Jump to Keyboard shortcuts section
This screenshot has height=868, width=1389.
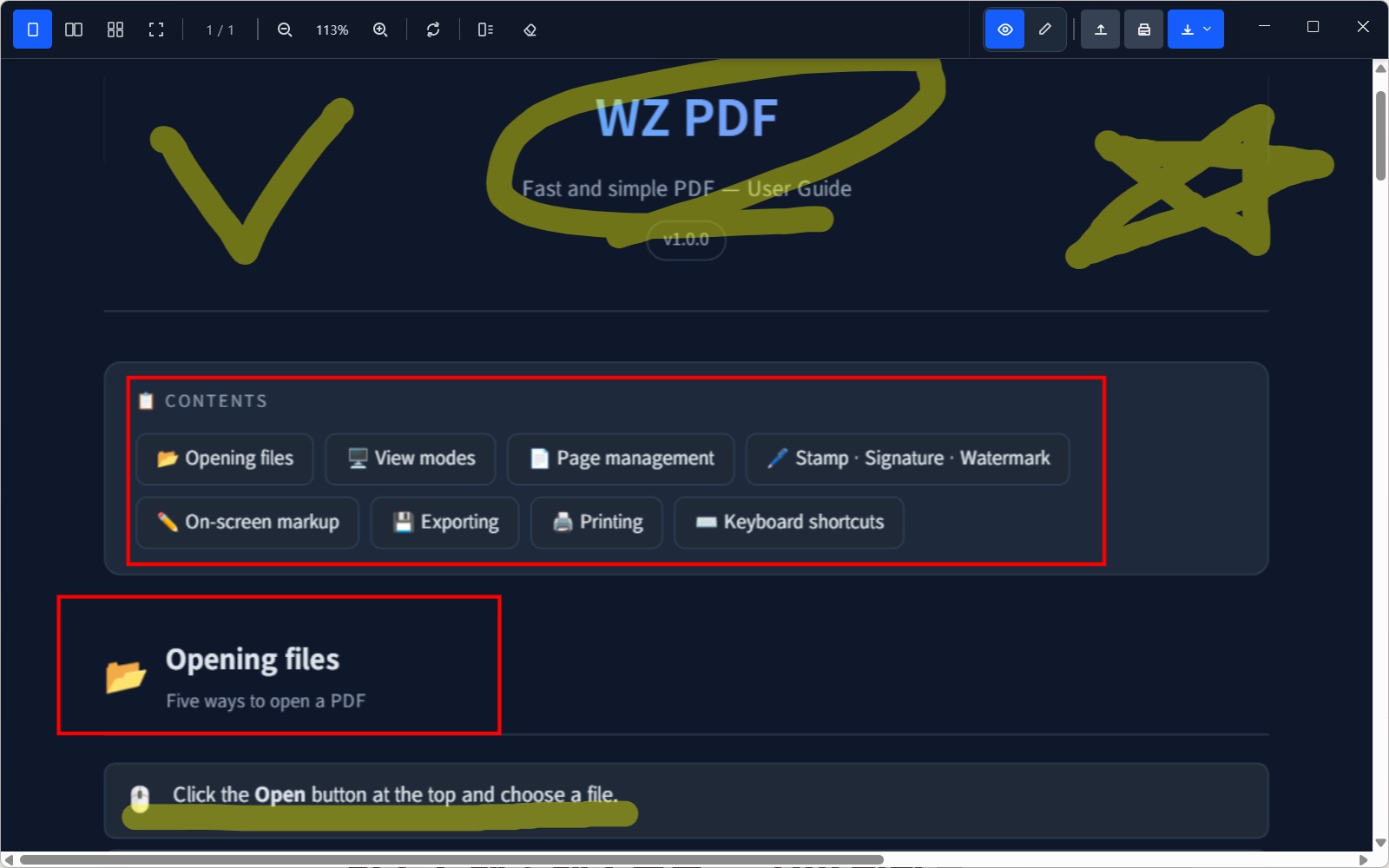pos(789,522)
